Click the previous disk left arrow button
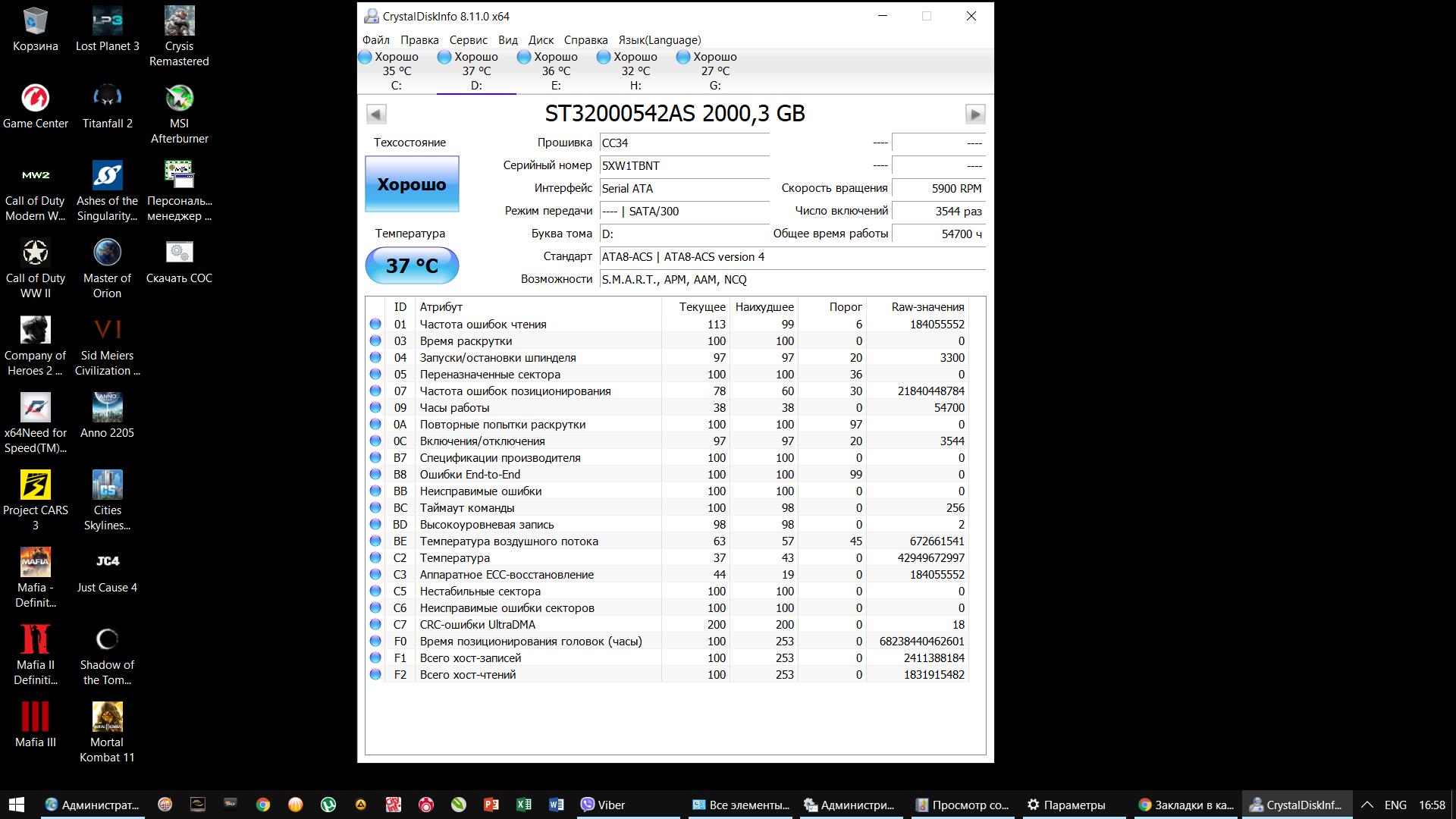Image resolution: width=1456 pixels, height=819 pixels. [376, 115]
